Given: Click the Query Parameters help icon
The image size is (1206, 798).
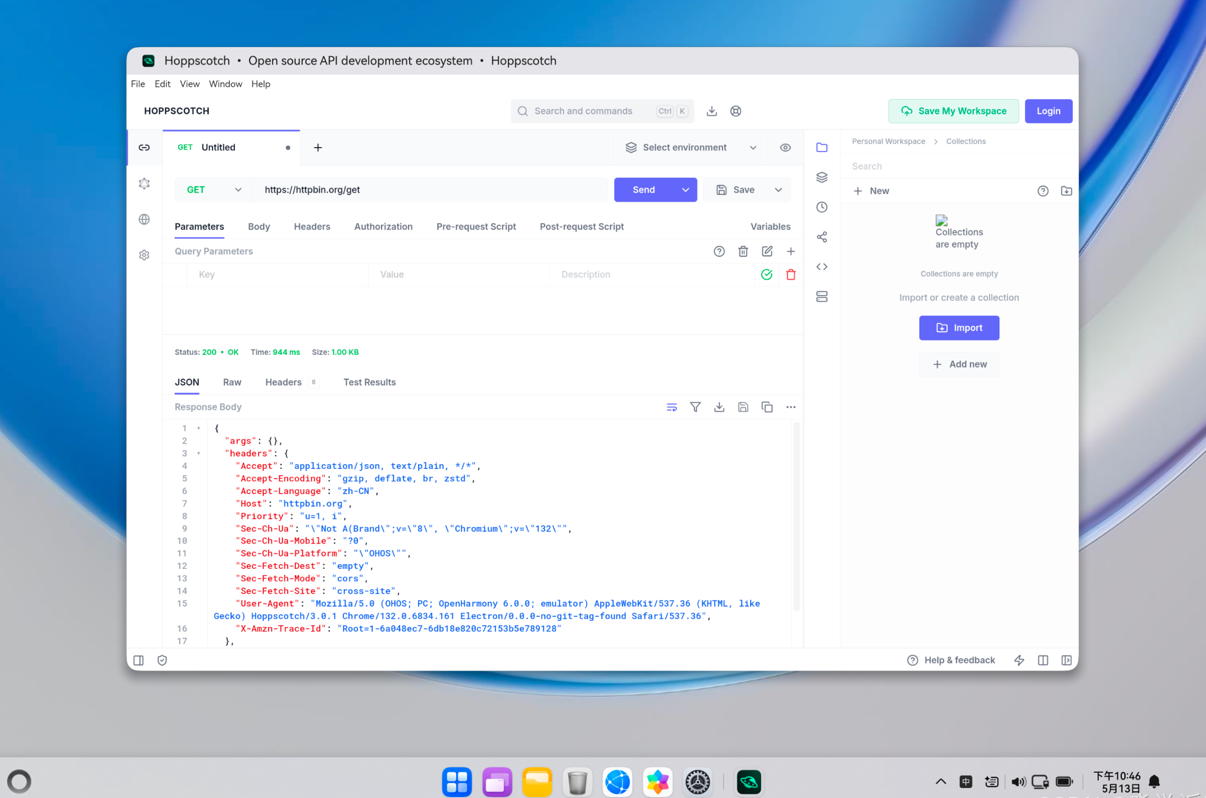Looking at the screenshot, I should 719,252.
